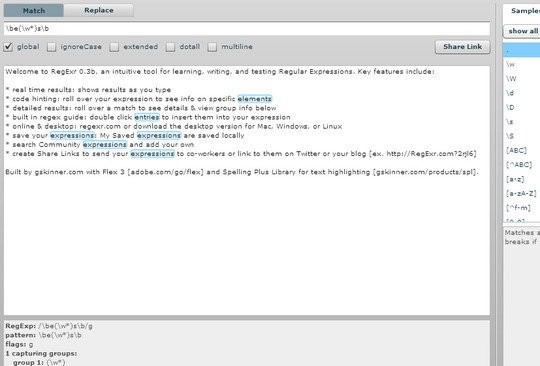Click the 'Welcome to RegExr 0.3b' text line
This screenshot has width=540, height=366.
tap(220, 72)
